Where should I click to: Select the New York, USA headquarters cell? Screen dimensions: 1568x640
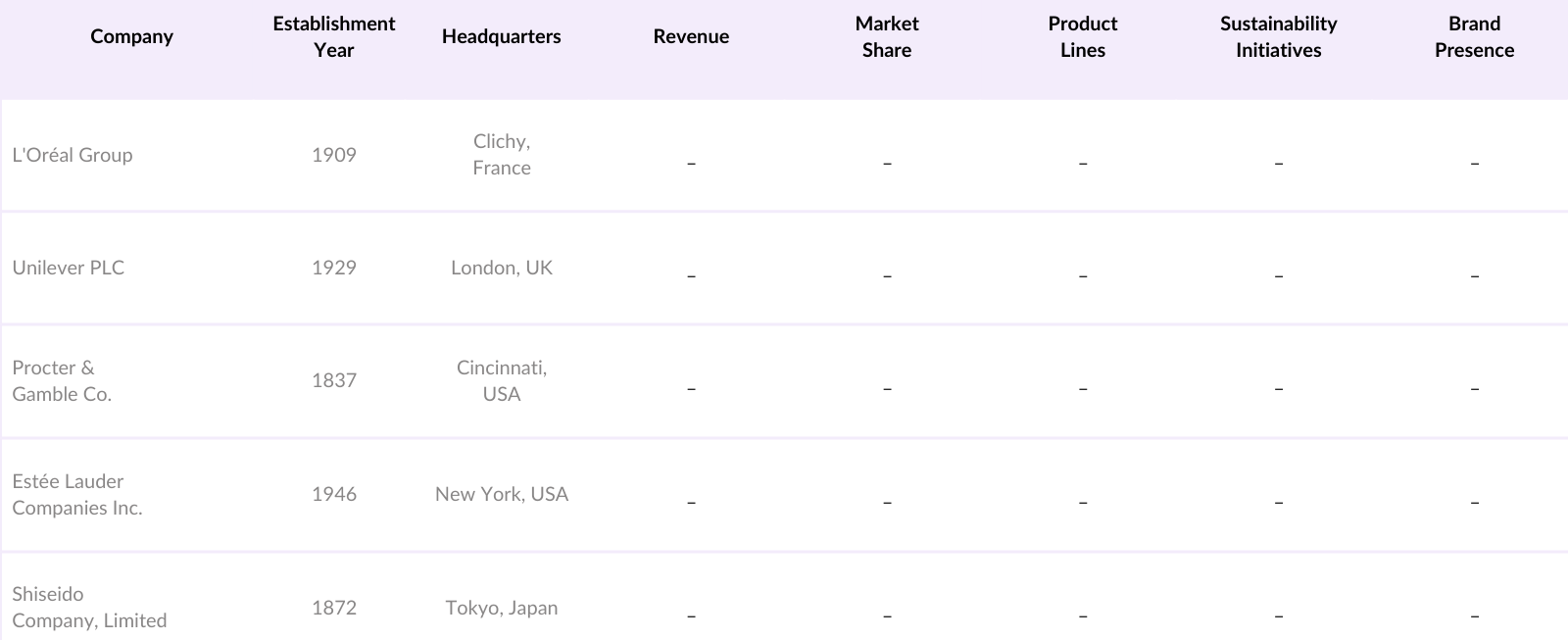[502, 494]
